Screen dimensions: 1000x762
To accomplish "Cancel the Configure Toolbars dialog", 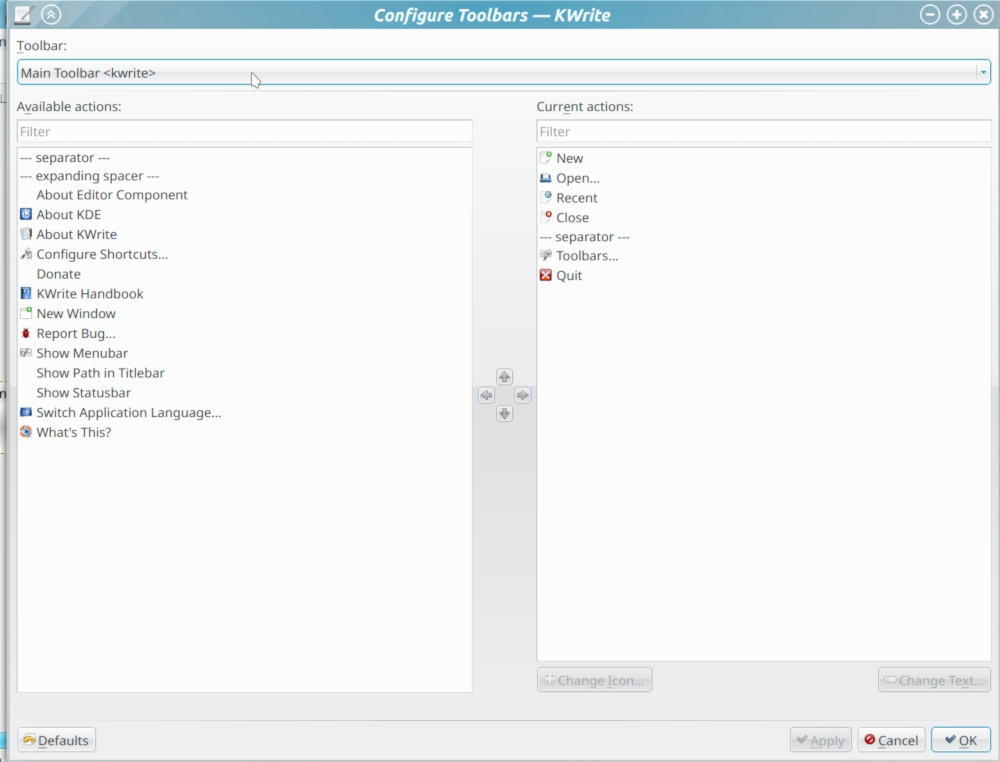I will tap(890, 741).
